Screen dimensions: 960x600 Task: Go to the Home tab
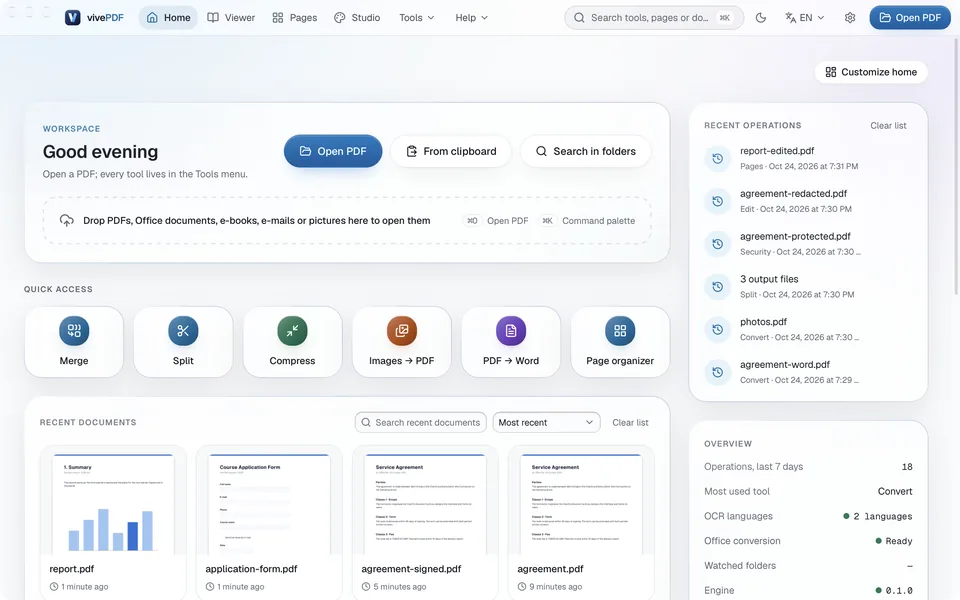coord(168,18)
